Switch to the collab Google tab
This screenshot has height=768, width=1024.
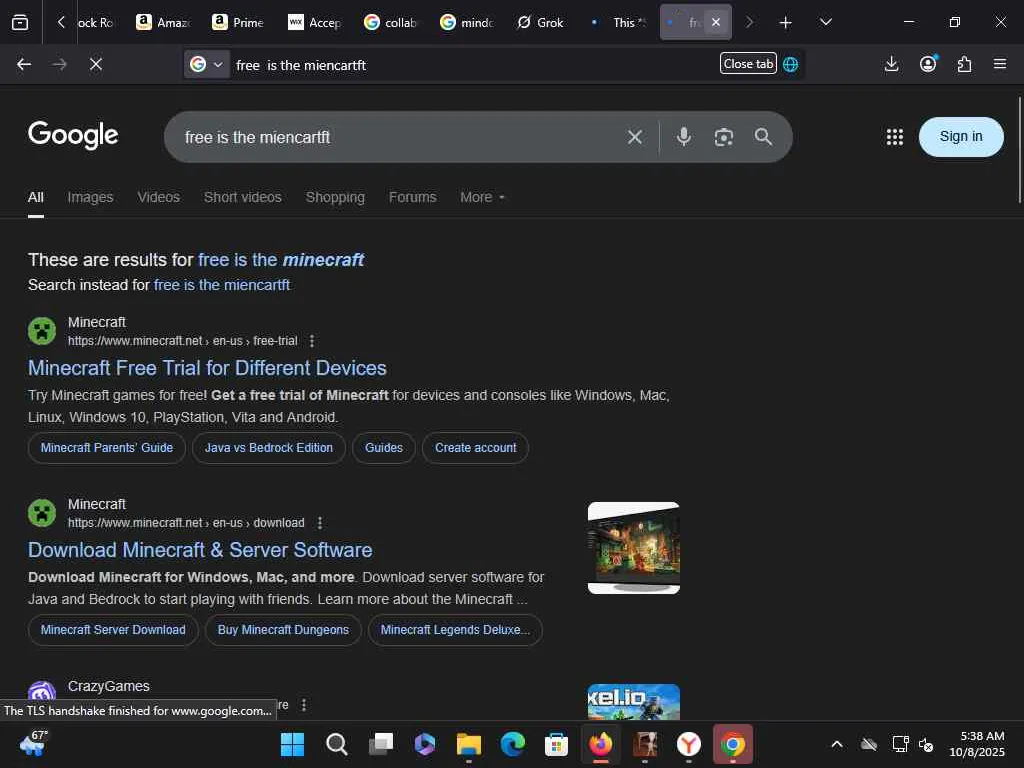390,22
